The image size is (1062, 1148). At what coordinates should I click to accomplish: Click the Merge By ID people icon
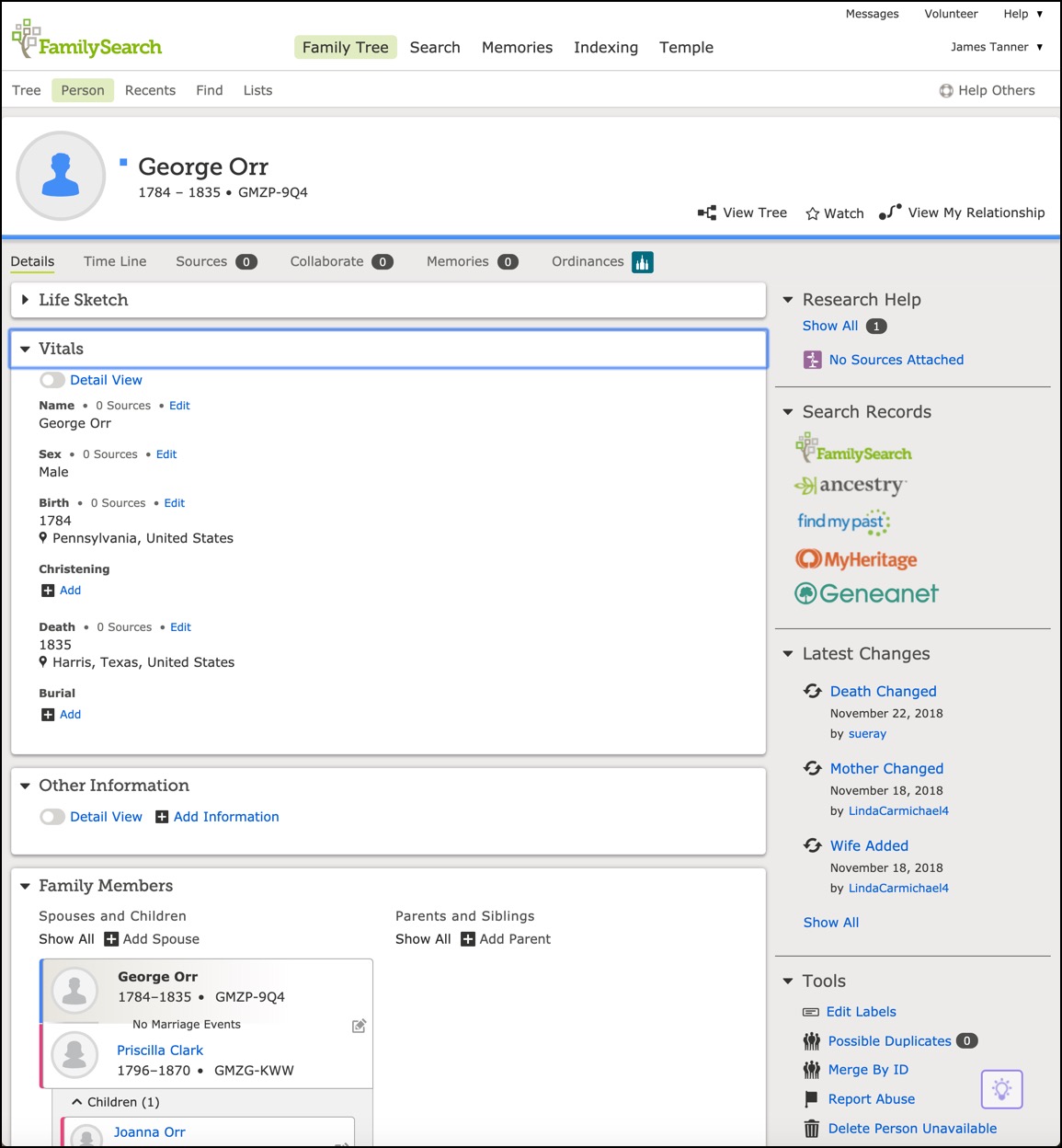tap(812, 1070)
